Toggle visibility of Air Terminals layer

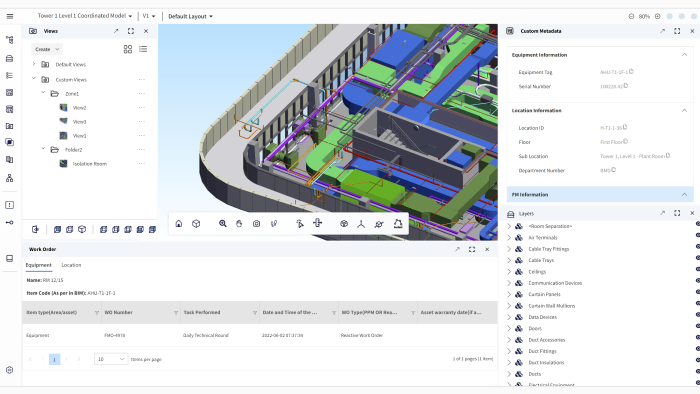697,235
